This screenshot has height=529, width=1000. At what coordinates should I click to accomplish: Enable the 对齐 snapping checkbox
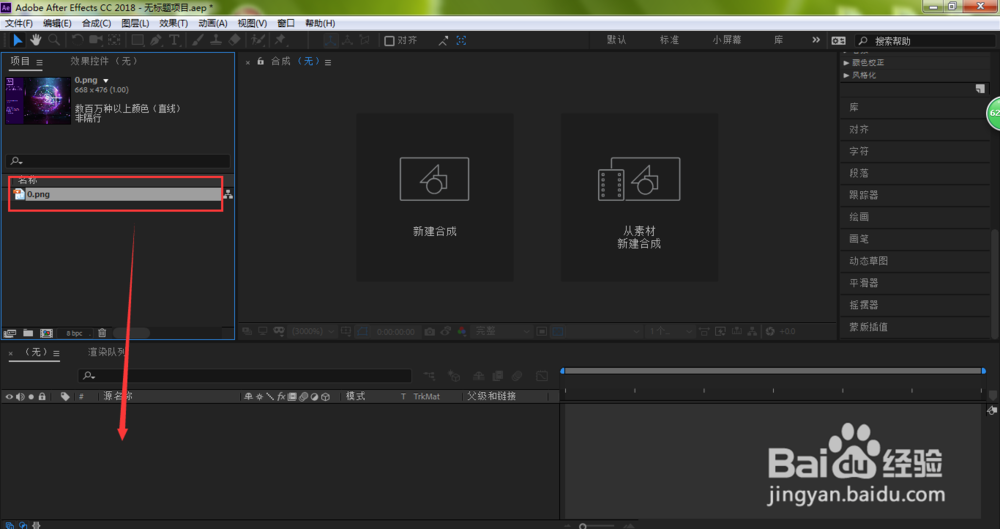click(389, 41)
